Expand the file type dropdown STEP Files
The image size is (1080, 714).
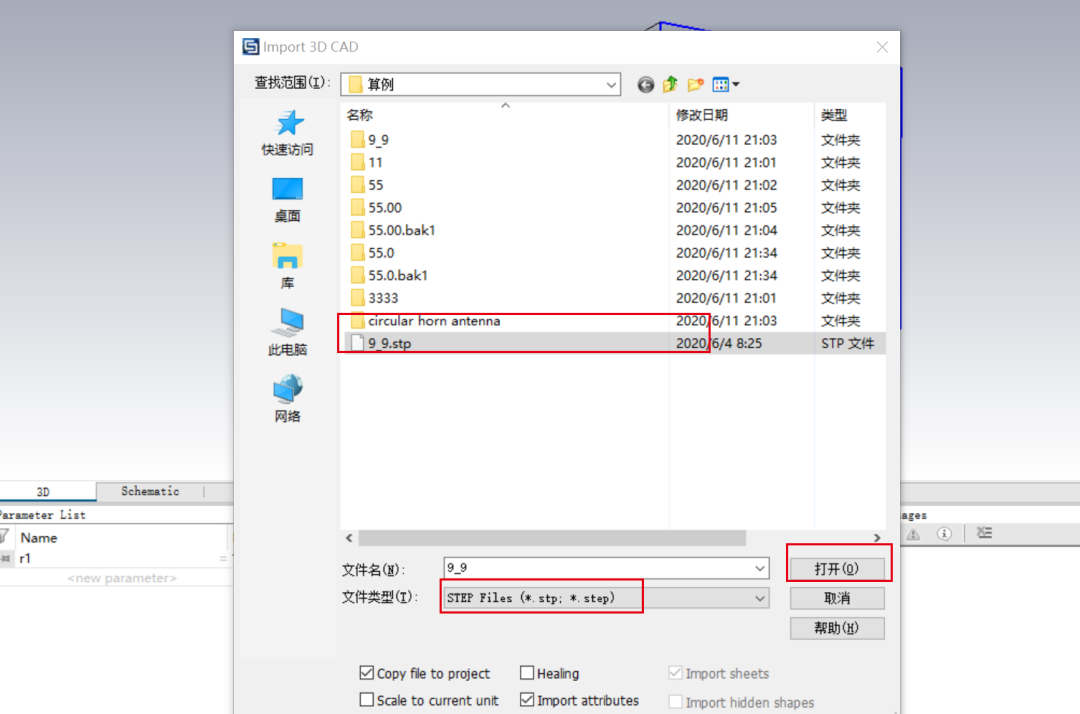(760, 598)
